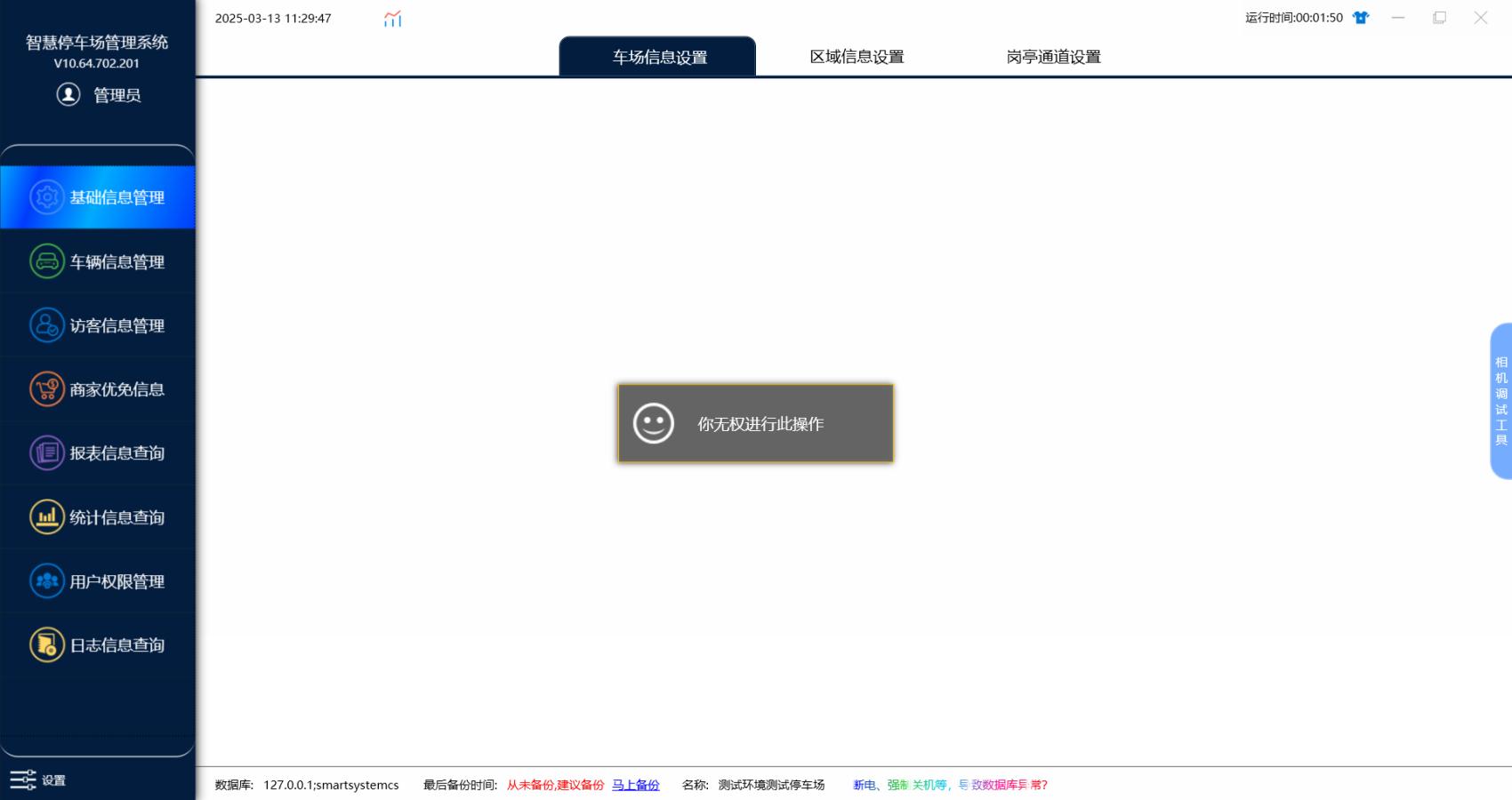1512x800 pixels.
Task: Click the database address 127.0.0.1;smartsystemcs
Action: tap(331, 785)
